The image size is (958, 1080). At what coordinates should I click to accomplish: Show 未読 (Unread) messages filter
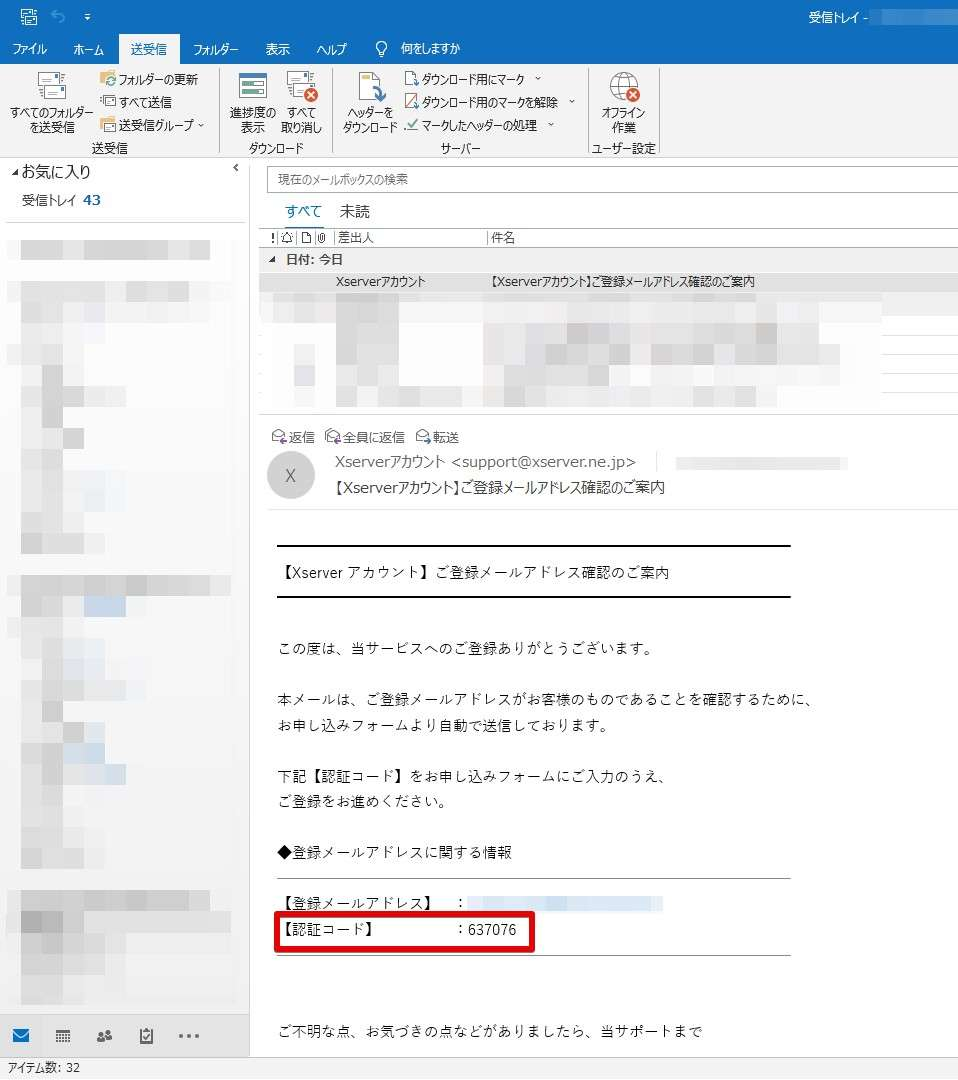point(355,211)
